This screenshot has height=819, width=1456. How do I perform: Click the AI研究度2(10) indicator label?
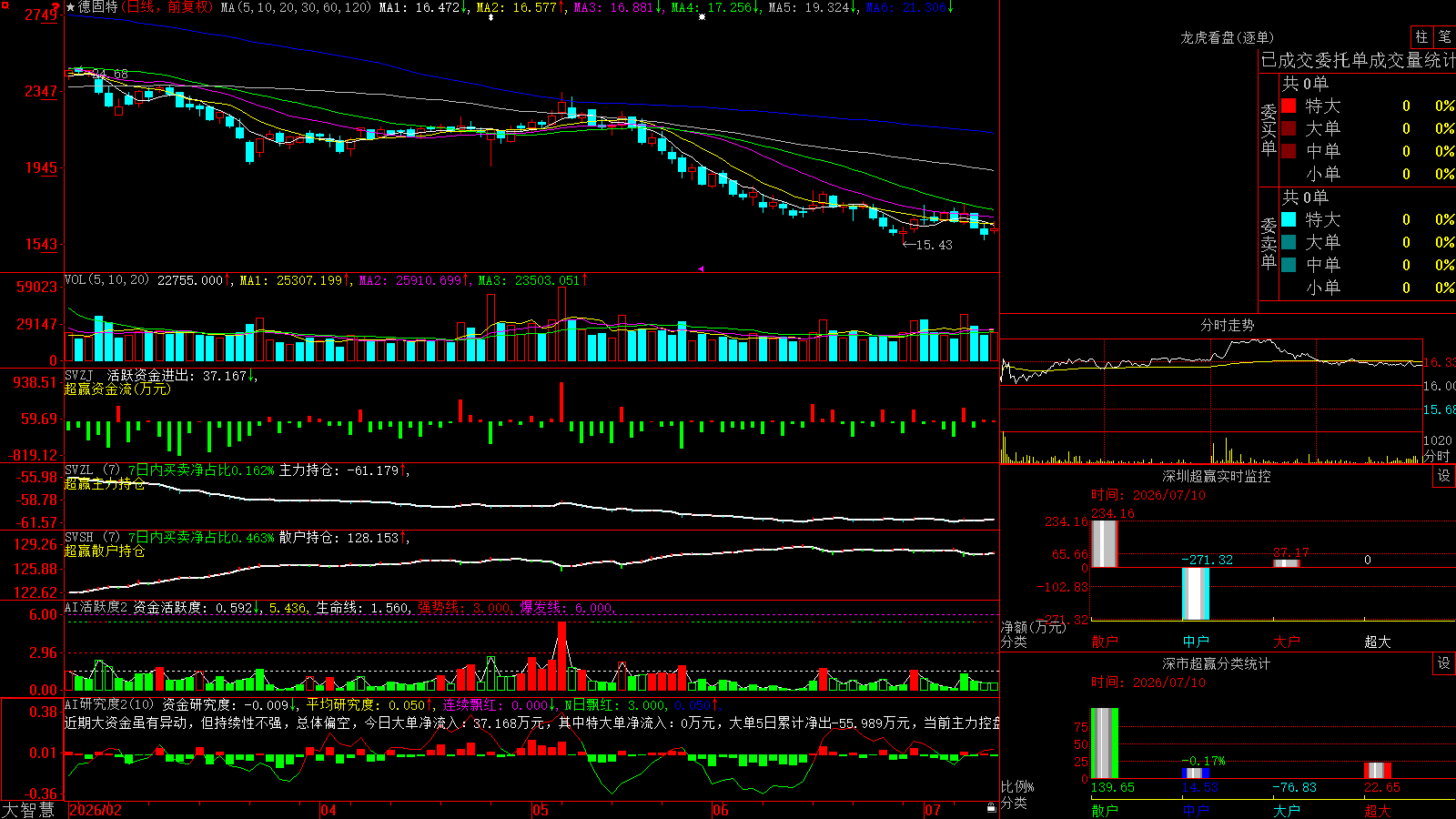[x=109, y=704]
